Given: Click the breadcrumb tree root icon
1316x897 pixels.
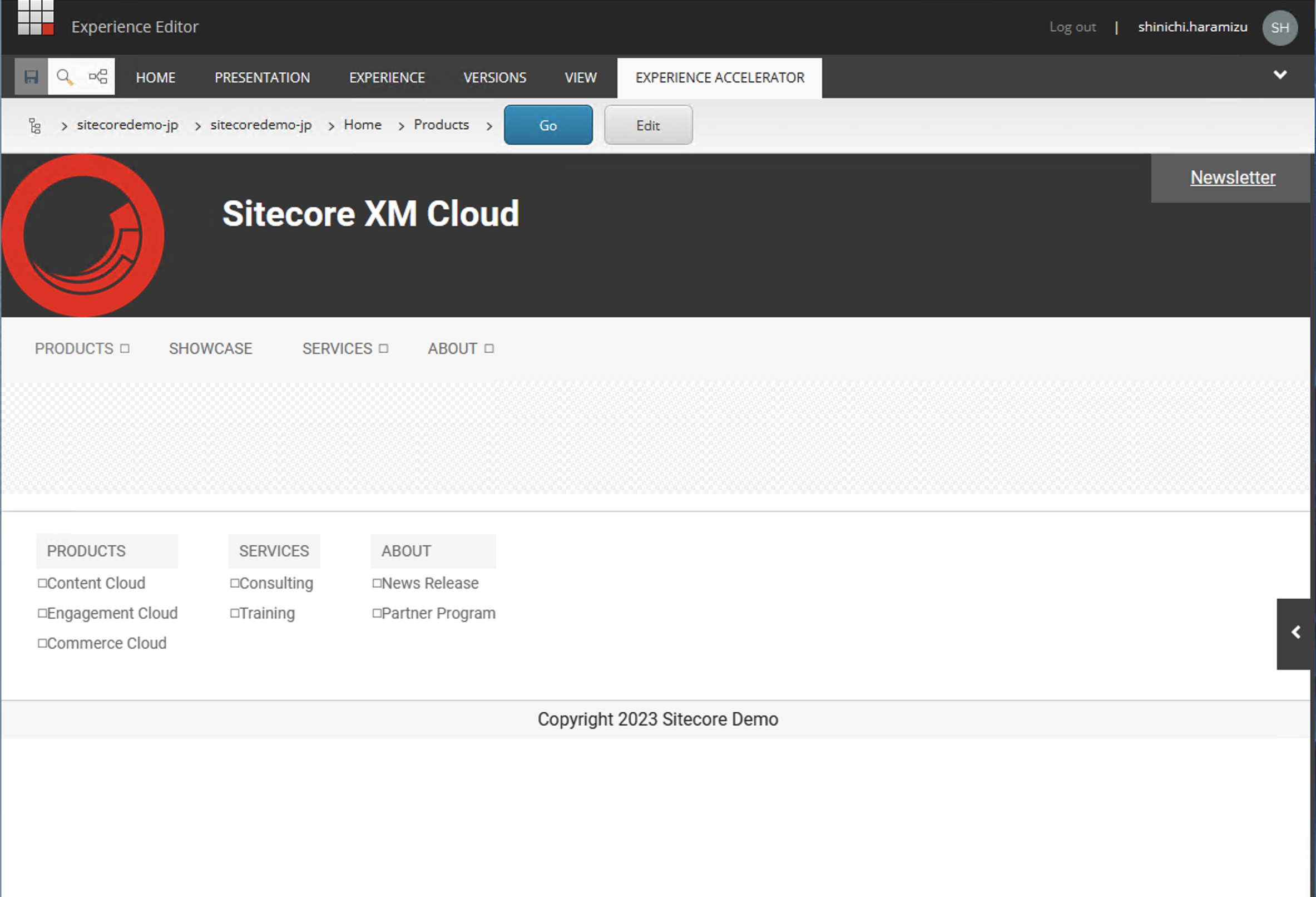Looking at the screenshot, I should point(35,126).
